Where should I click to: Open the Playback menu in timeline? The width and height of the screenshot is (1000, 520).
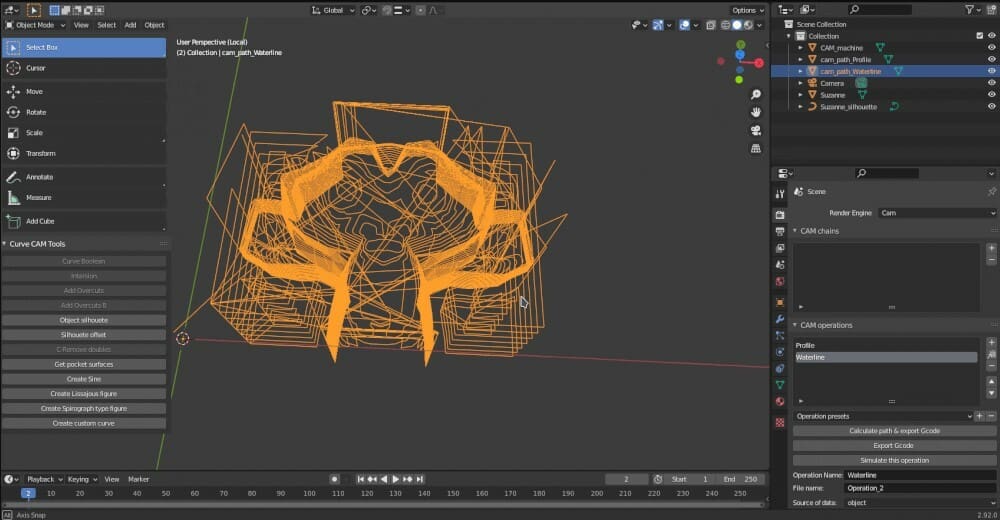44,479
